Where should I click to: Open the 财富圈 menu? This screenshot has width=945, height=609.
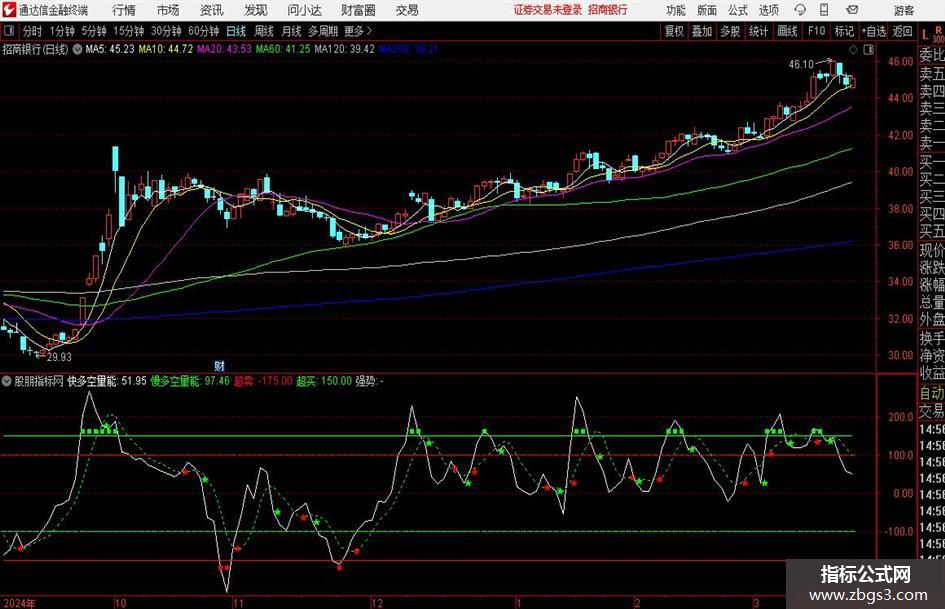[x=358, y=10]
